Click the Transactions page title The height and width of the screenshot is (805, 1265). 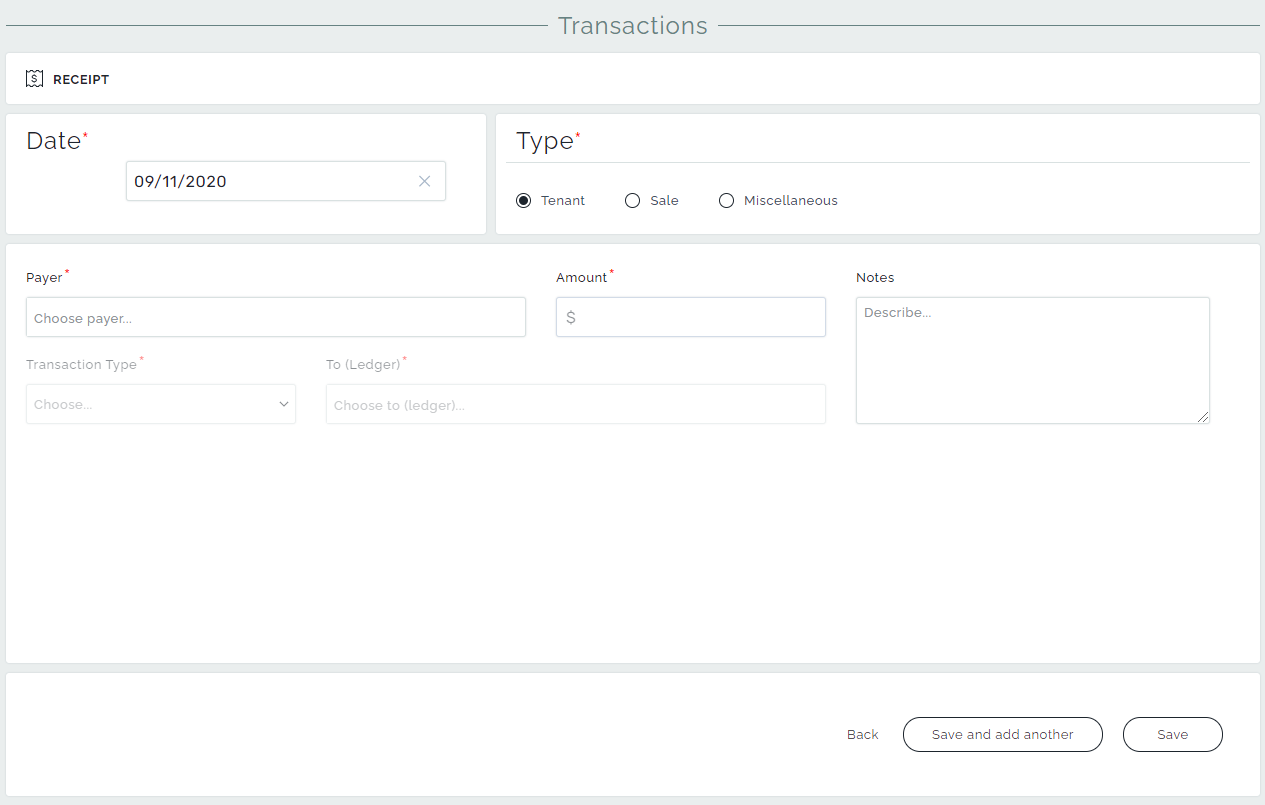632,25
